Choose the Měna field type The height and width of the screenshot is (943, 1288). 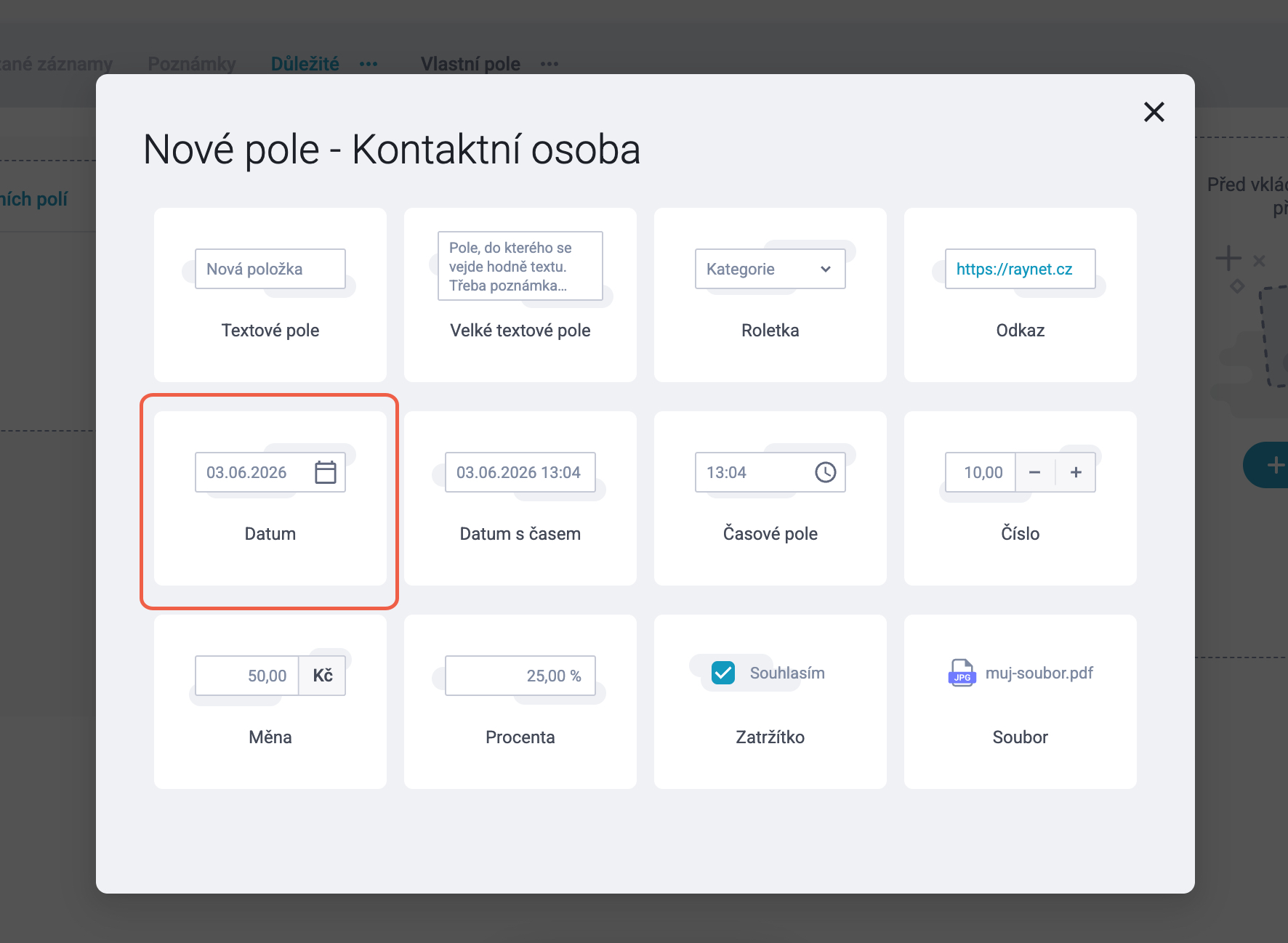click(x=270, y=702)
